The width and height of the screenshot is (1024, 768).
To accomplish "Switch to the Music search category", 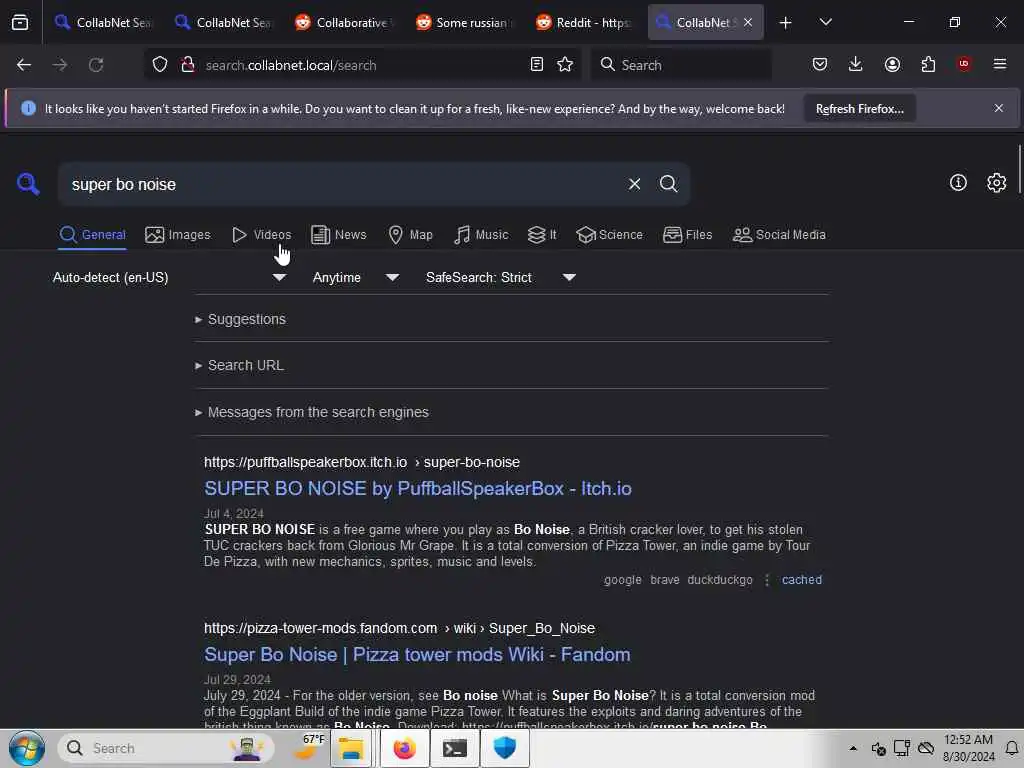I will click(481, 234).
